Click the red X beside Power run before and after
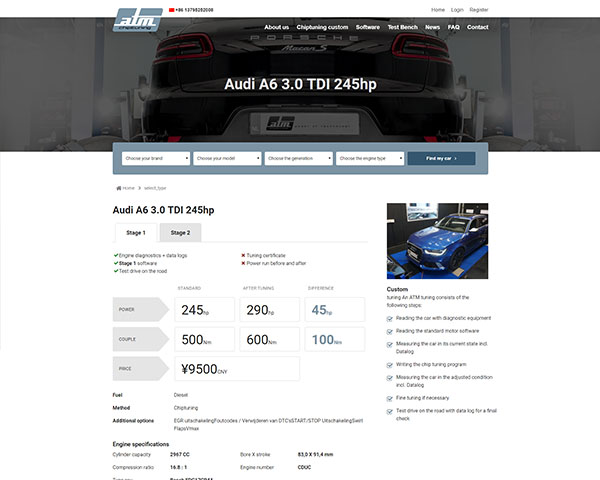The height and width of the screenshot is (480, 600). (x=243, y=263)
